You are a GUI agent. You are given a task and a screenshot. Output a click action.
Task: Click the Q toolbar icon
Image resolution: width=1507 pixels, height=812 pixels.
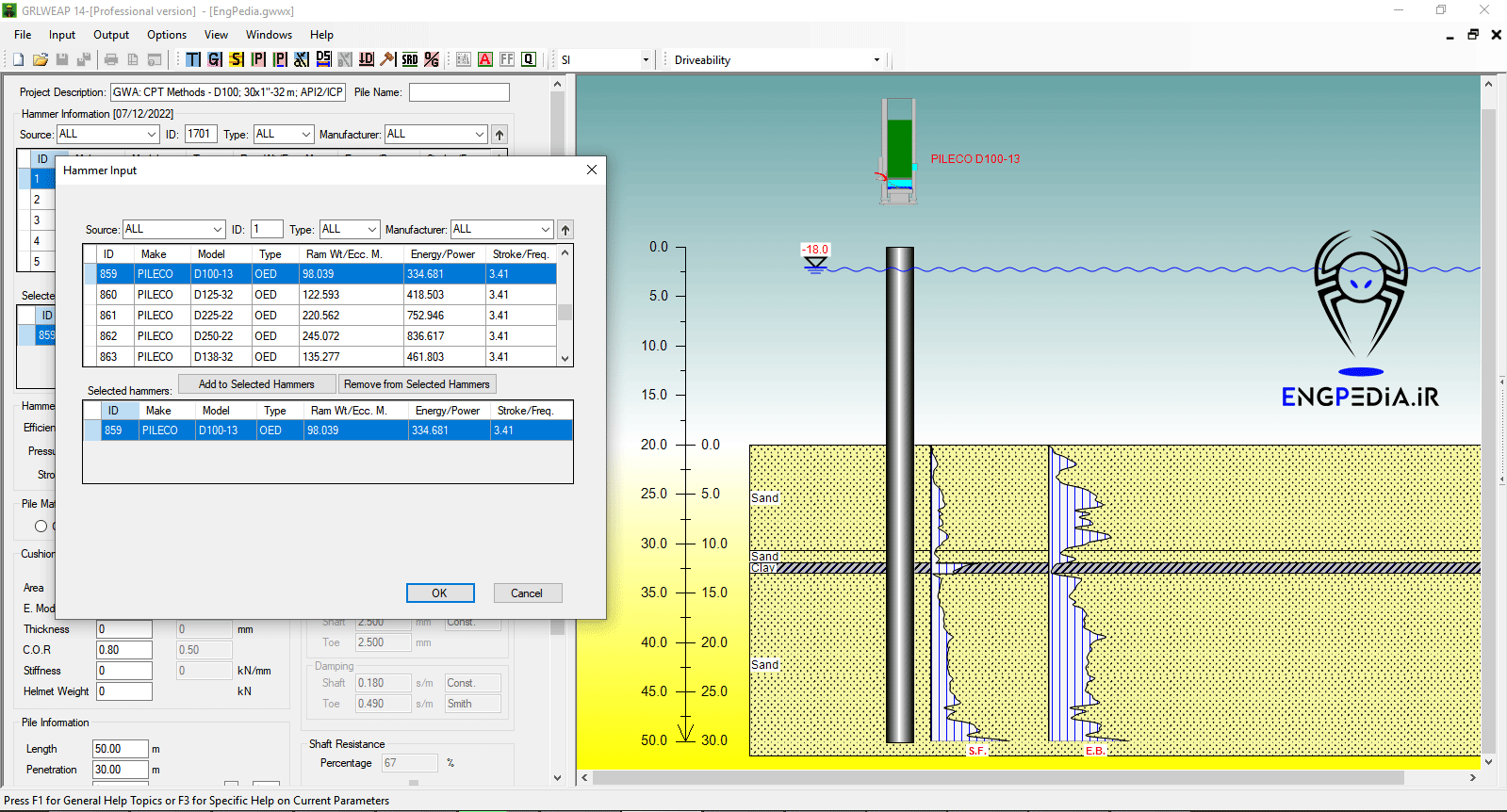(529, 59)
